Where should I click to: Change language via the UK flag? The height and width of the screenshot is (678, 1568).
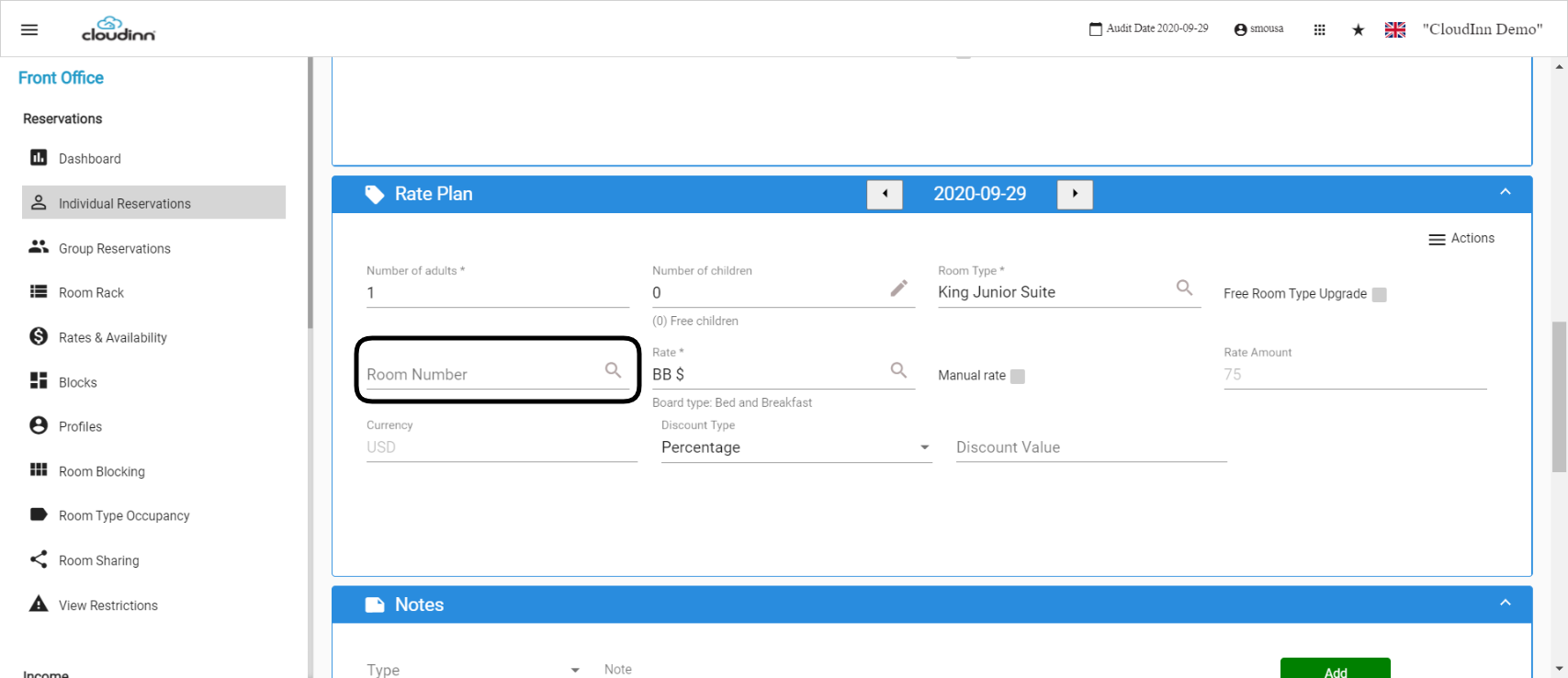click(x=1395, y=29)
